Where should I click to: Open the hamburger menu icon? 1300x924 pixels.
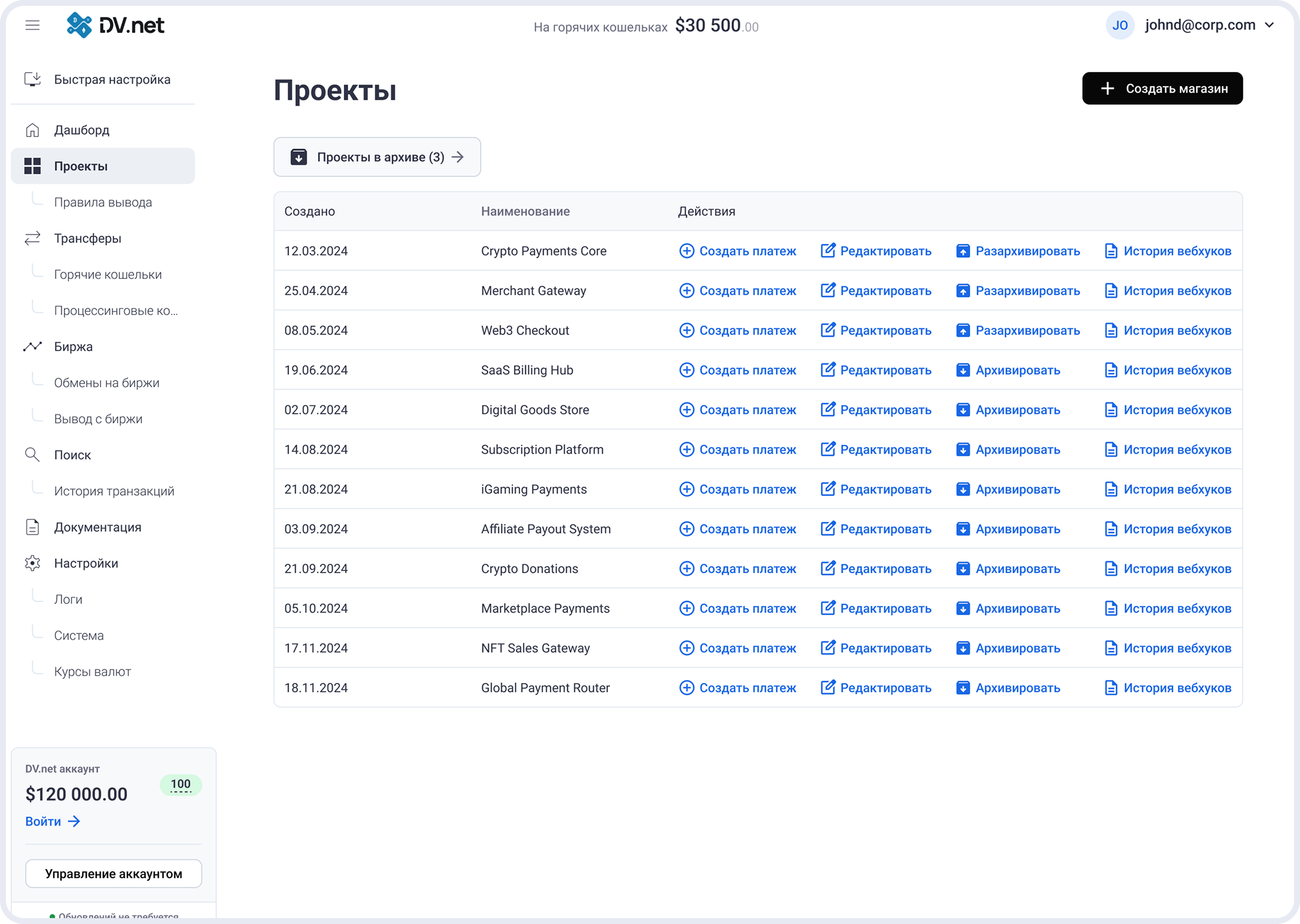pos(32,25)
